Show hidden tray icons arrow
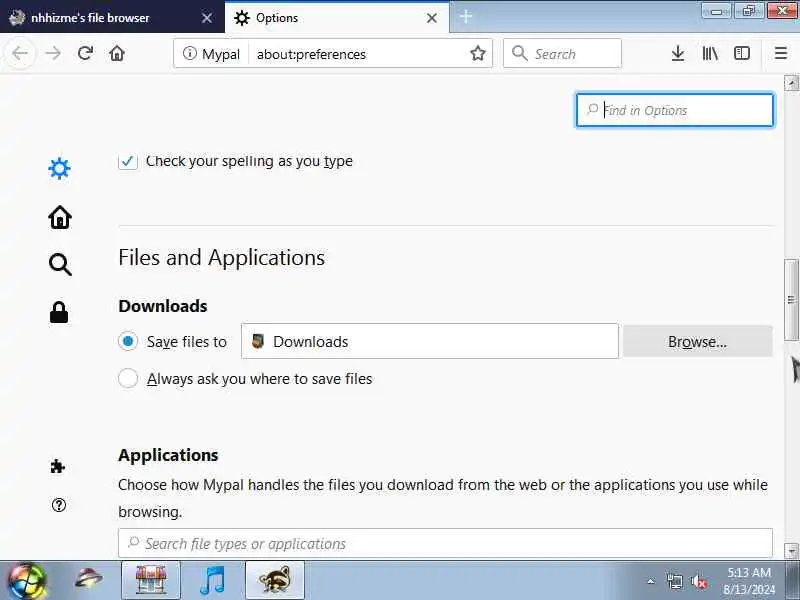The image size is (800, 600). 651,581
